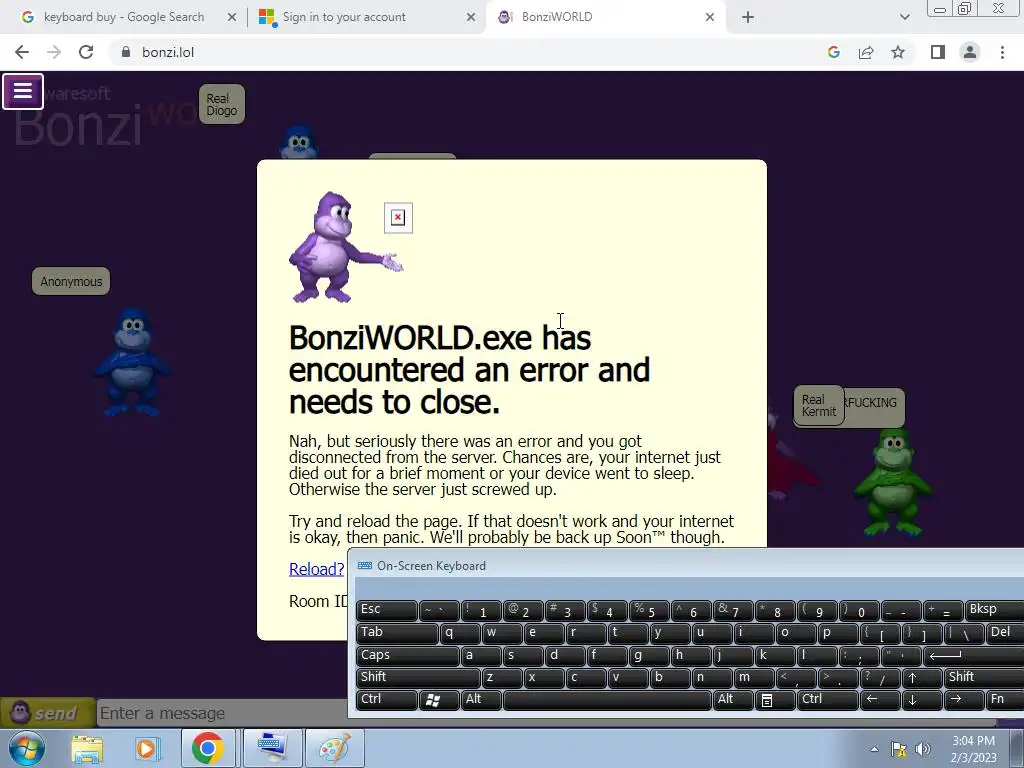Tap Bksp on the On-Screen Keyboard
The height and width of the screenshot is (768, 1024).
(x=995, y=609)
